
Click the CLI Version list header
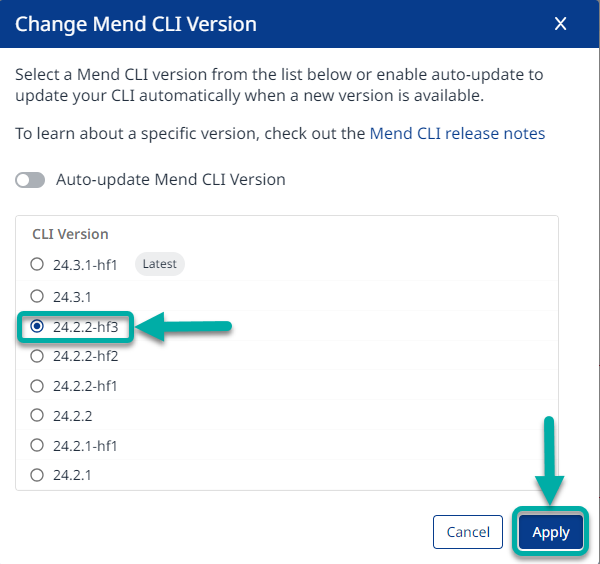pos(70,234)
